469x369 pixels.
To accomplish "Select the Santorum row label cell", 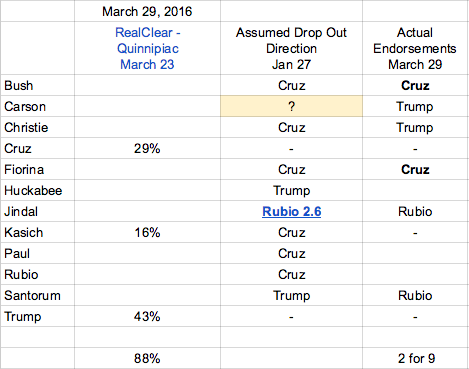I will (37, 295).
